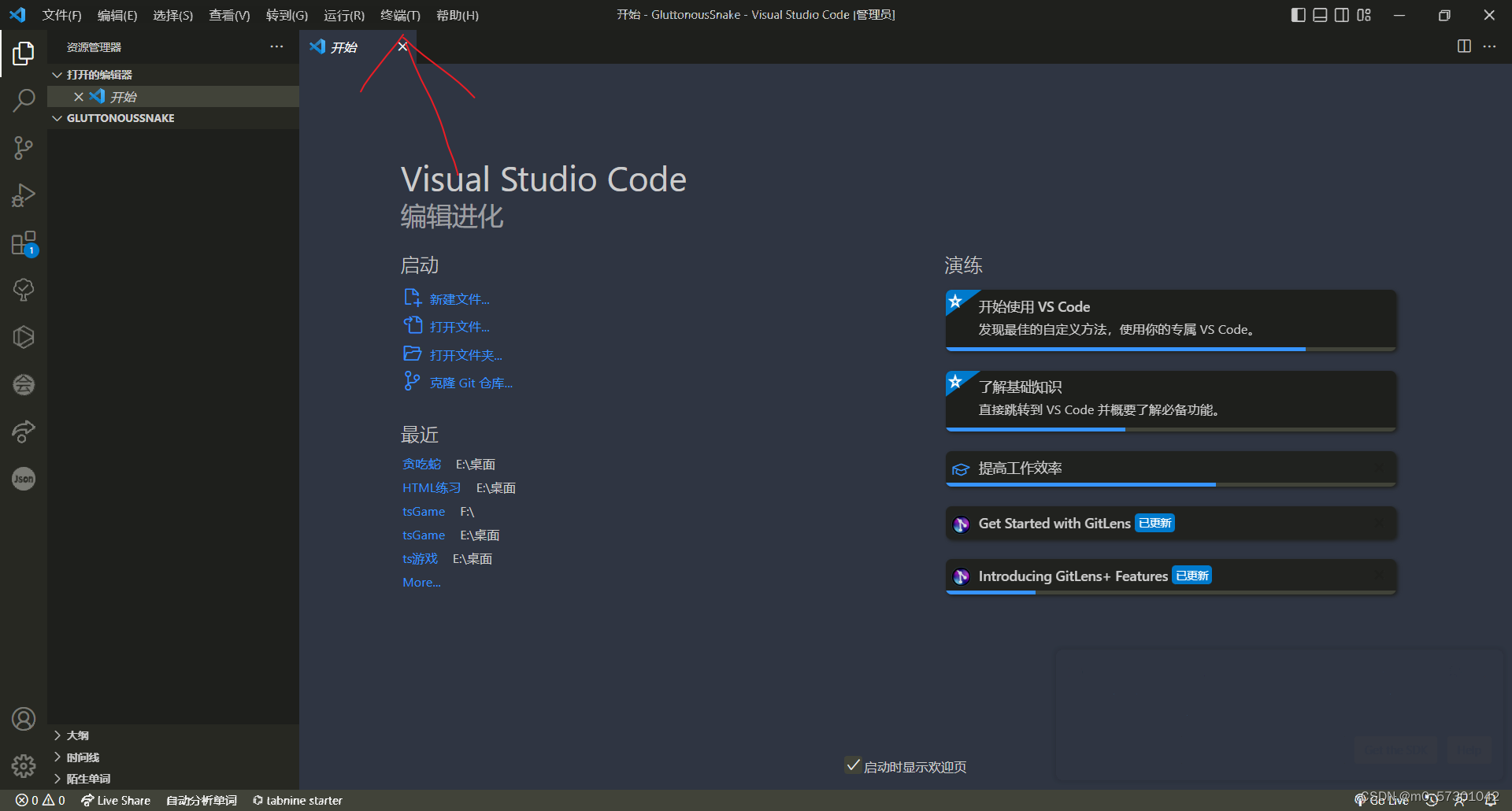
Task: Open the Manage gear settings icon
Action: pos(24,765)
